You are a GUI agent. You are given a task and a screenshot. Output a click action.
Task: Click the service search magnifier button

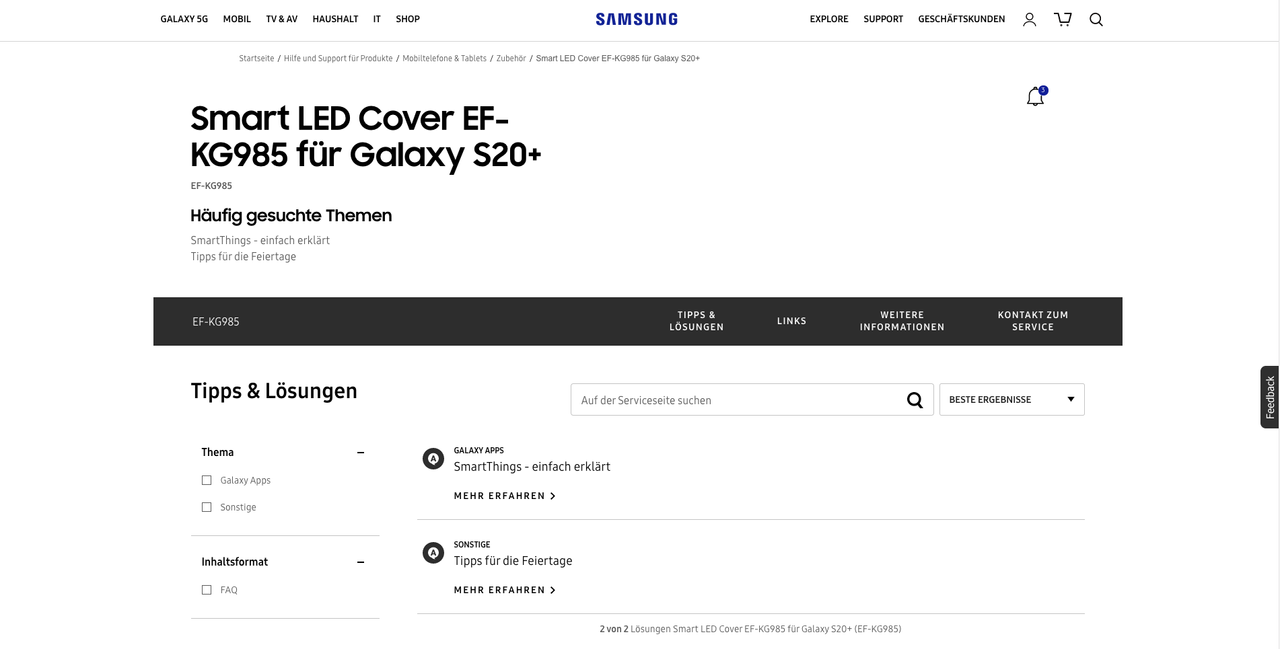[x=915, y=400]
